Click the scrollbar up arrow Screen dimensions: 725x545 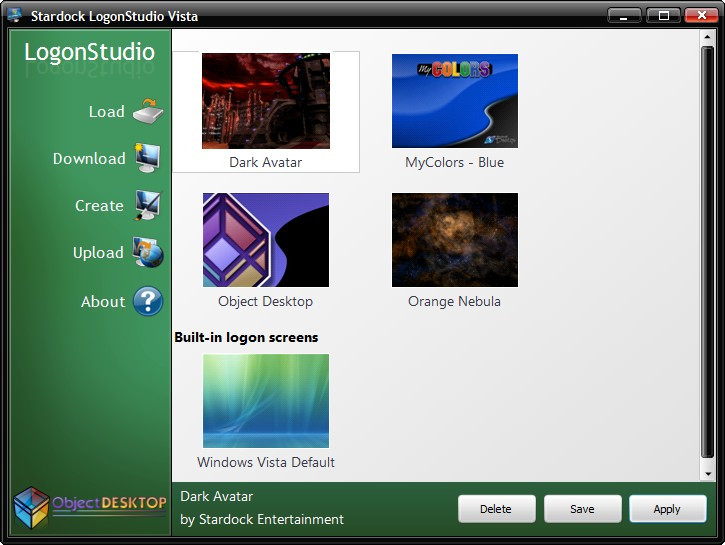pos(707,37)
